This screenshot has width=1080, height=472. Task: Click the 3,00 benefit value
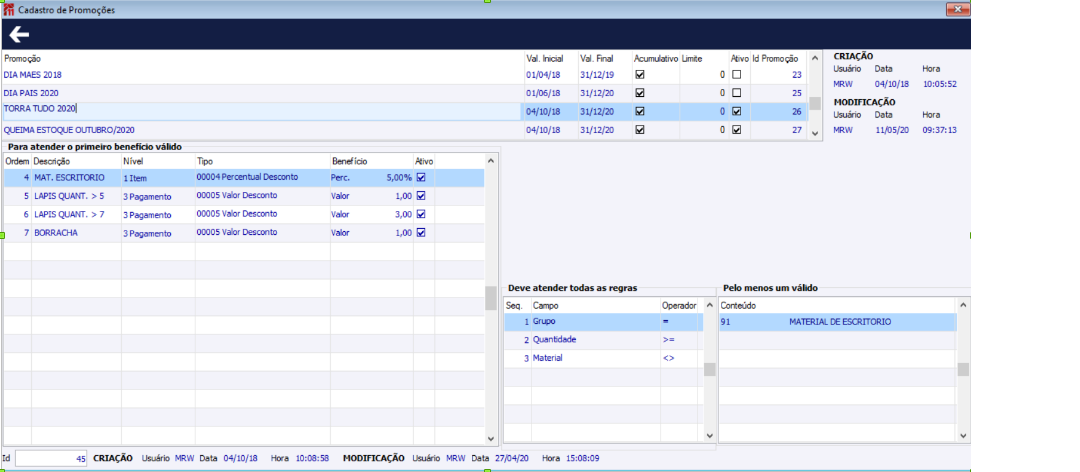[x=403, y=214]
